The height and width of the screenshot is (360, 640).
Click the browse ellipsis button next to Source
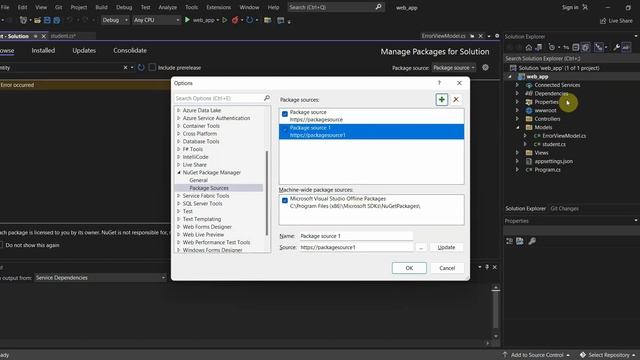click(x=421, y=247)
